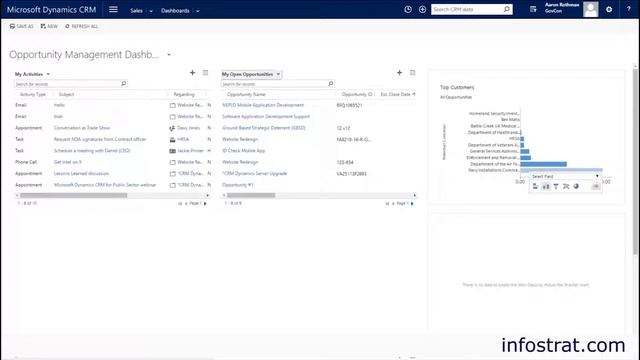The height and width of the screenshot is (360, 640).
Task: Open user profile picture
Action: pyautogui.click(x=591, y=9)
